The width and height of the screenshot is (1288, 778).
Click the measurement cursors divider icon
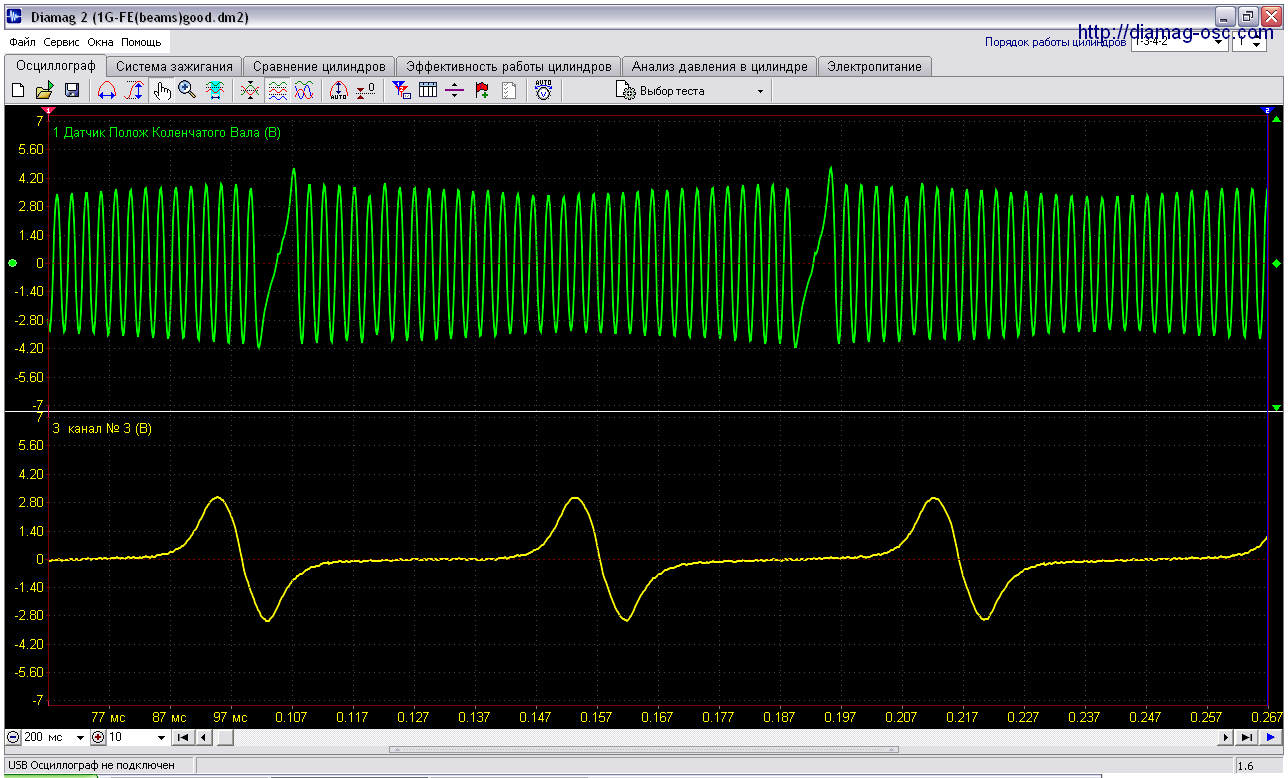[455, 91]
